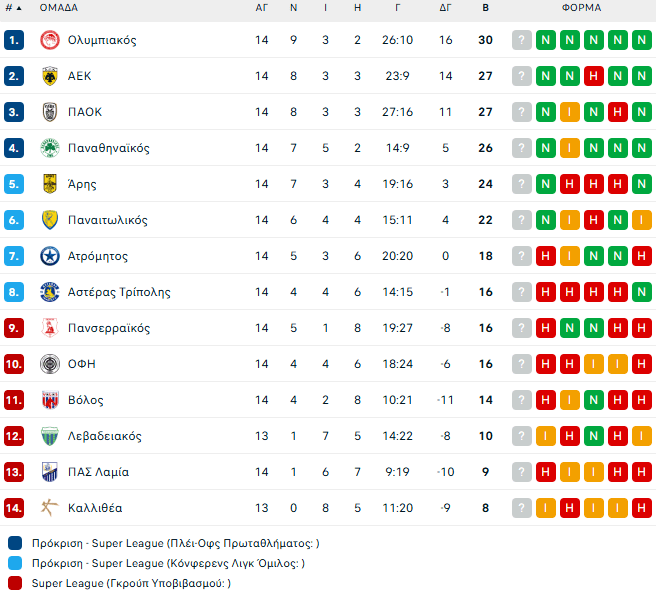Click the ΠΑΟΚ team crest

49,112
